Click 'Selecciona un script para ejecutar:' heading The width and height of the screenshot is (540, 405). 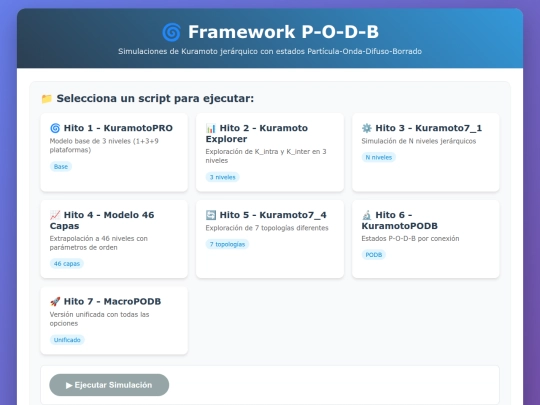[x=155, y=98]
